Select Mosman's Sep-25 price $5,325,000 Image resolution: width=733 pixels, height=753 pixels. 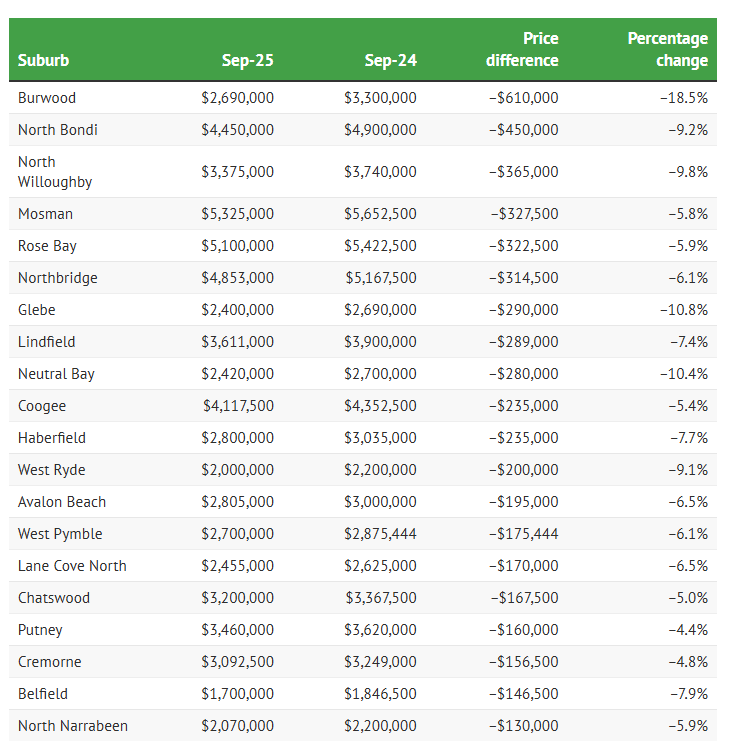[x=237, y=214]
